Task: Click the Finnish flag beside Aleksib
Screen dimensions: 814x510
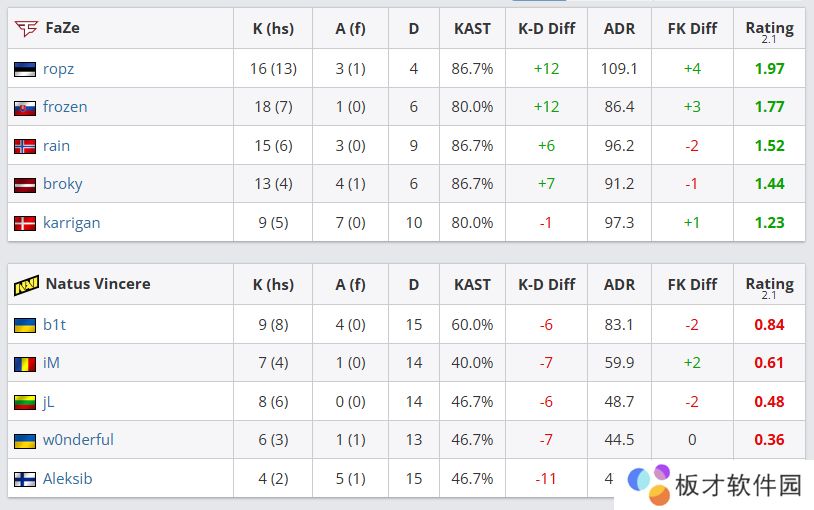Action: (25, 479)
